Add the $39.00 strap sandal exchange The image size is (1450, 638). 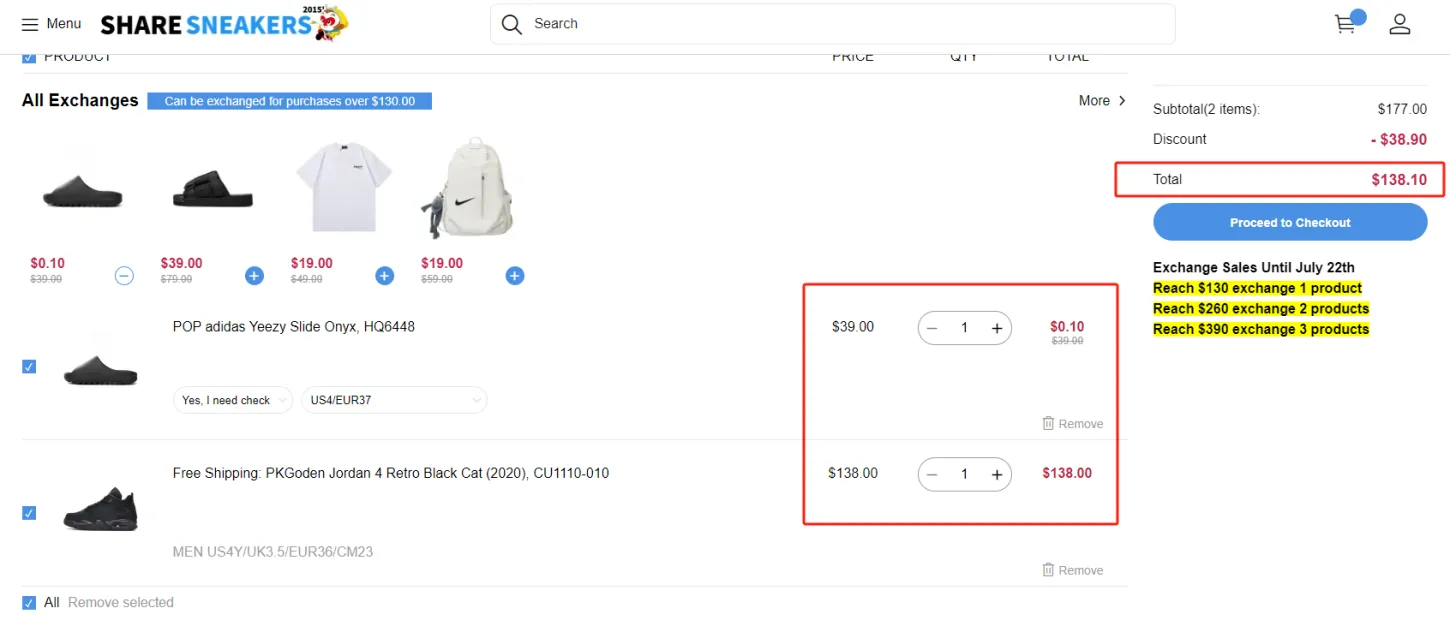[x=254, y=275]
